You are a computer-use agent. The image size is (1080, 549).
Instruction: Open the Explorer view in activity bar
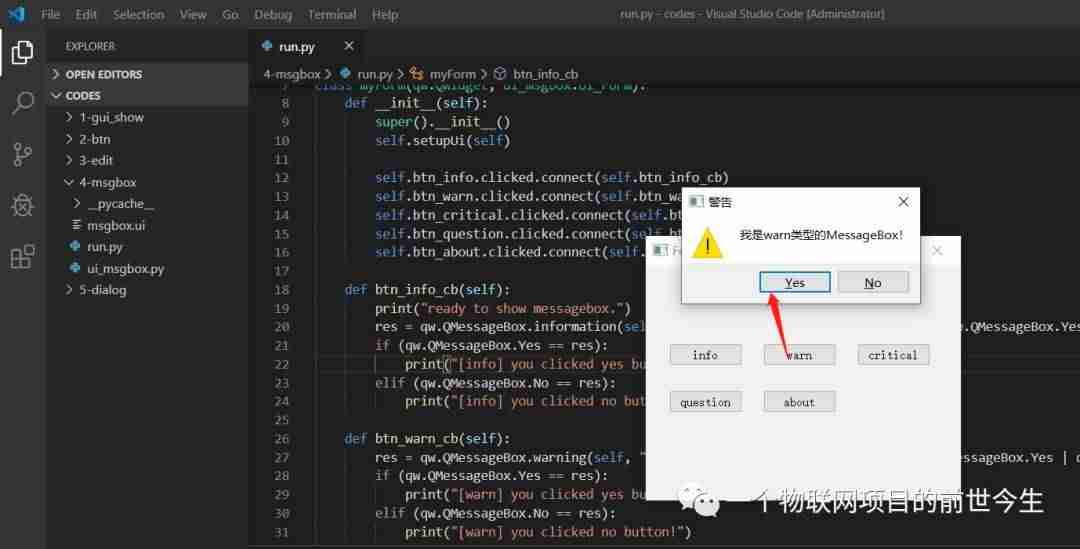coord(22,53)
